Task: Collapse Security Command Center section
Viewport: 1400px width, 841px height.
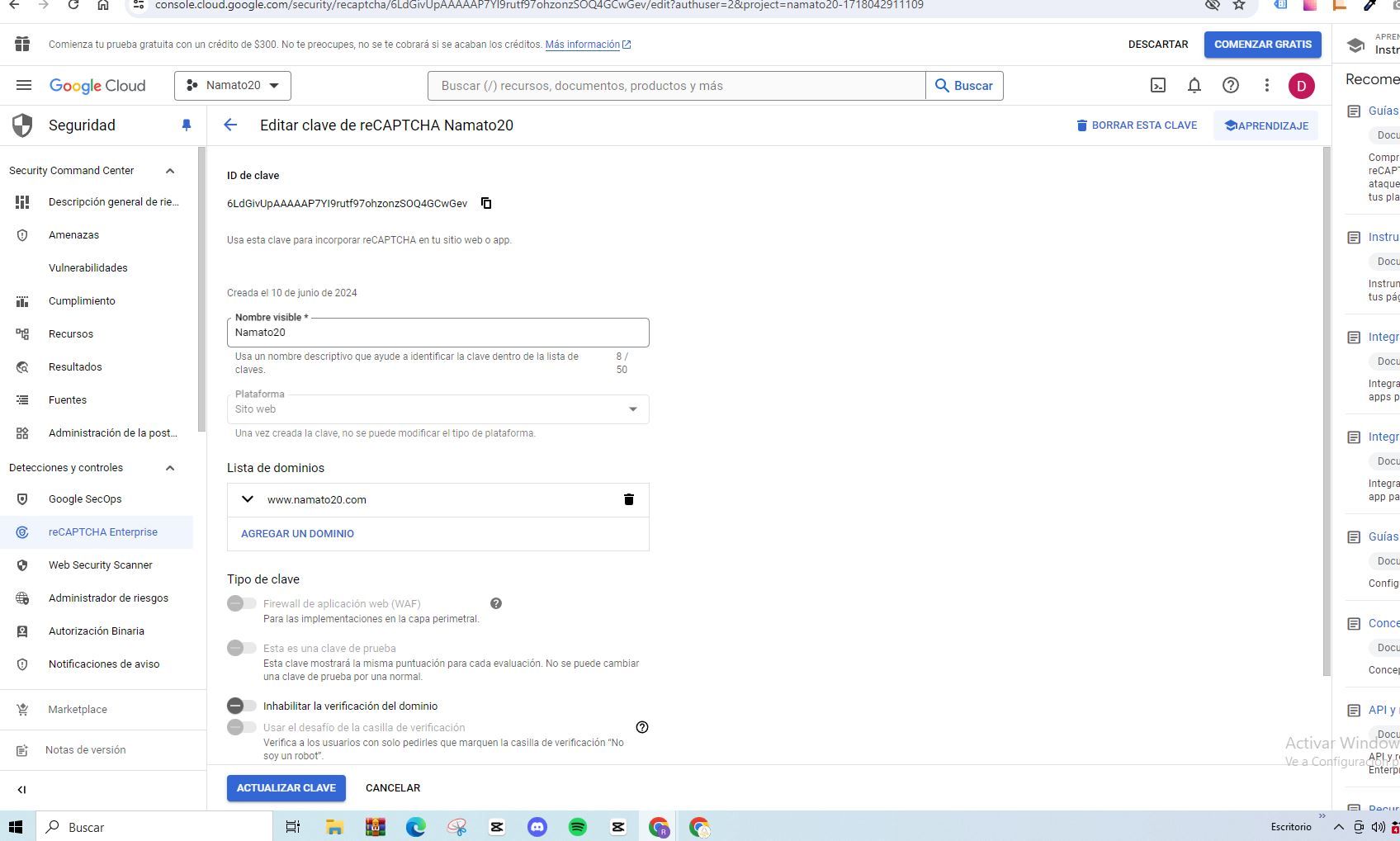Action: pyautogui.click(x=170, y=171)
